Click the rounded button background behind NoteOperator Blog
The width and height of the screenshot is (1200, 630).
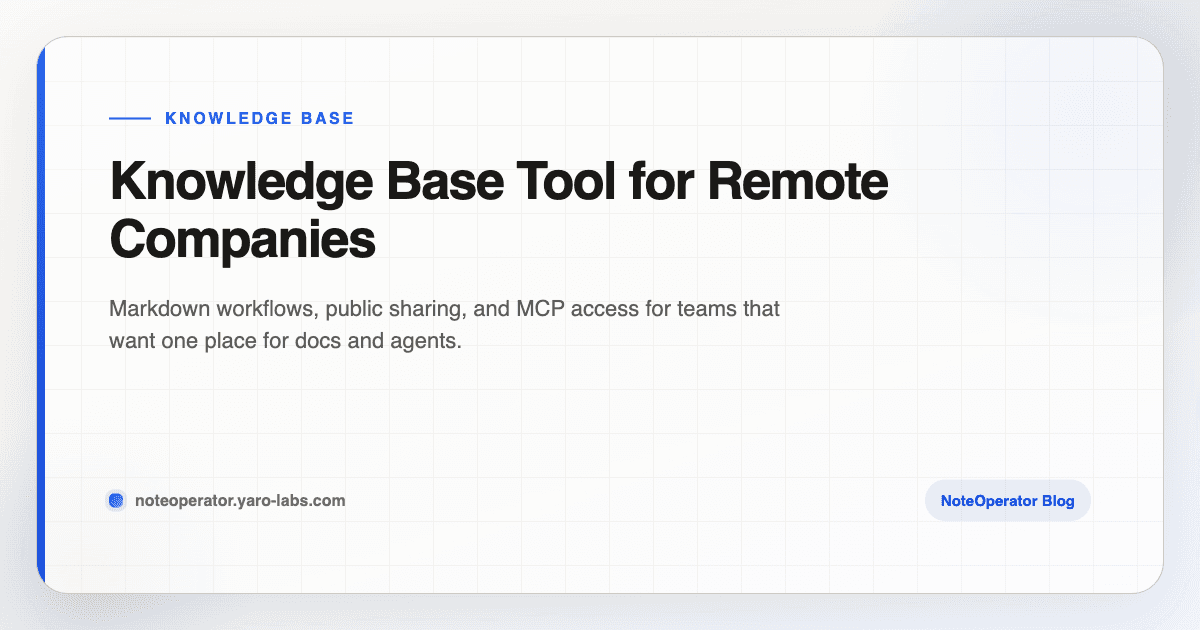pyautogui.click(x=1007, y=500)
